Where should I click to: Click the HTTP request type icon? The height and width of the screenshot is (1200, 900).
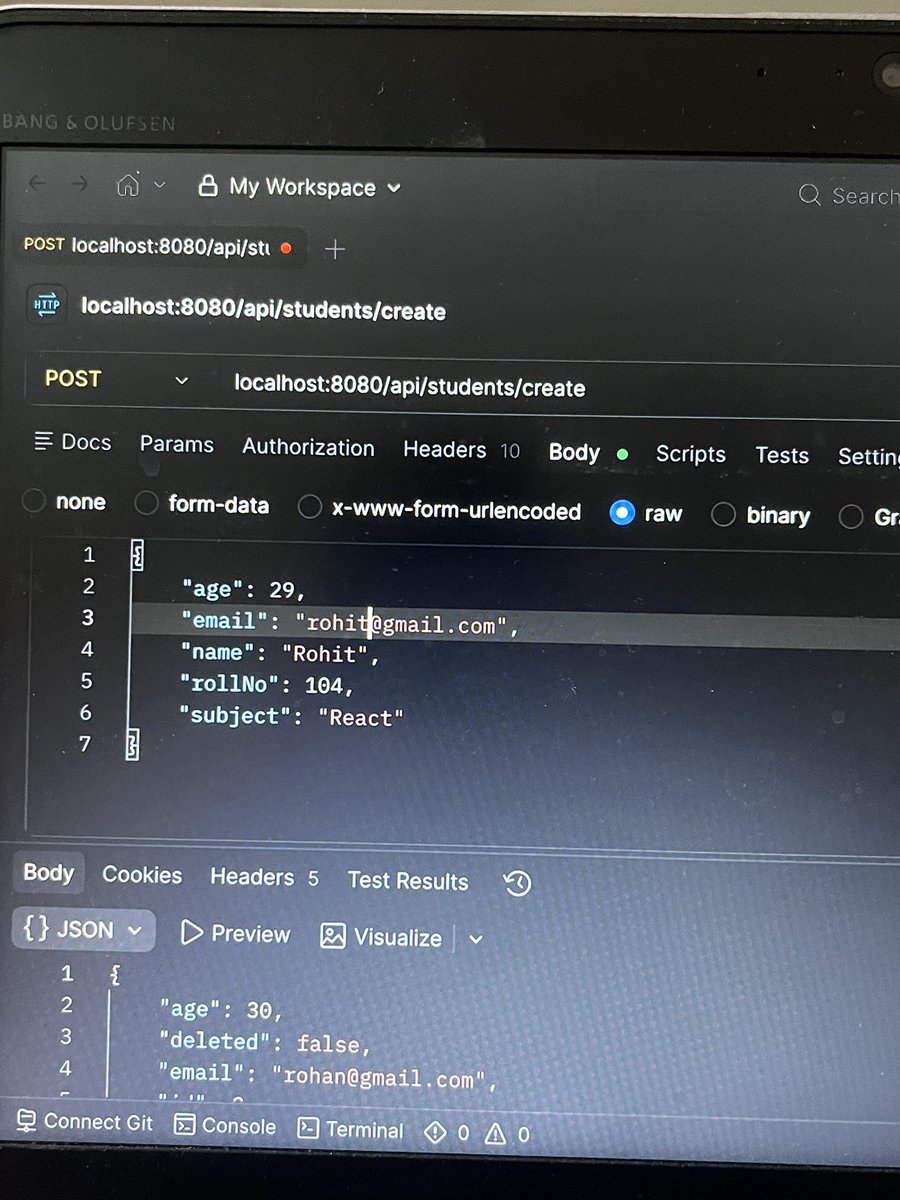tap(47, 305)
